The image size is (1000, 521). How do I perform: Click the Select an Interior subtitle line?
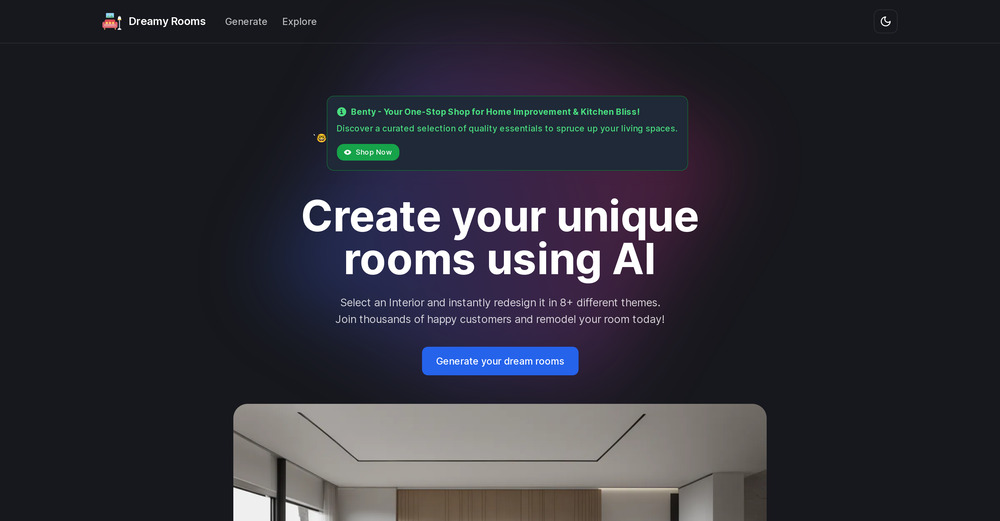click(500, 302)
